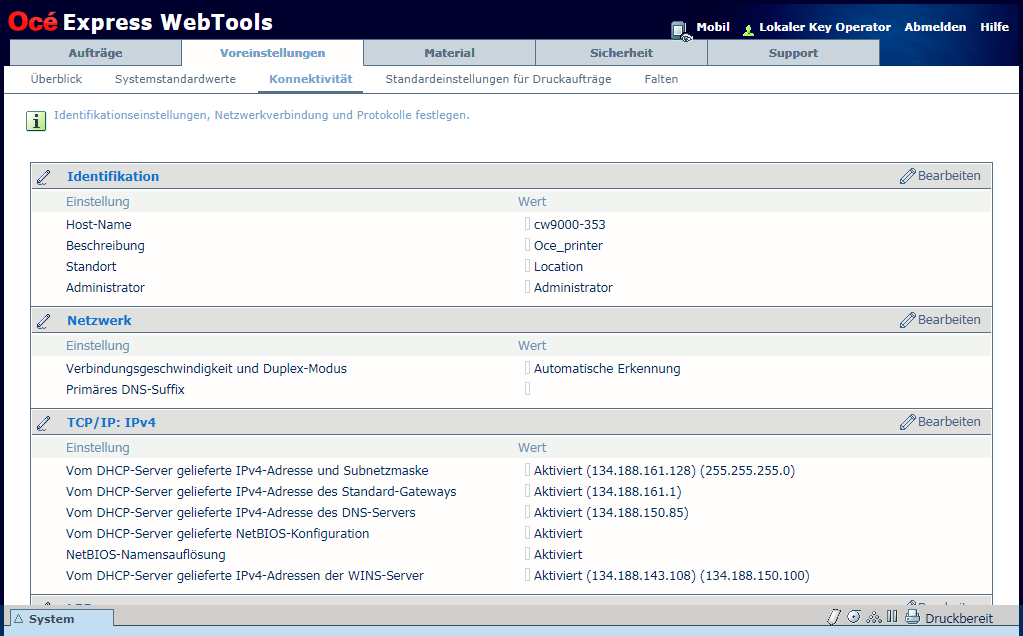Click the media roll icon in status bar
1023x636 pixels.
tap(854, 617)
